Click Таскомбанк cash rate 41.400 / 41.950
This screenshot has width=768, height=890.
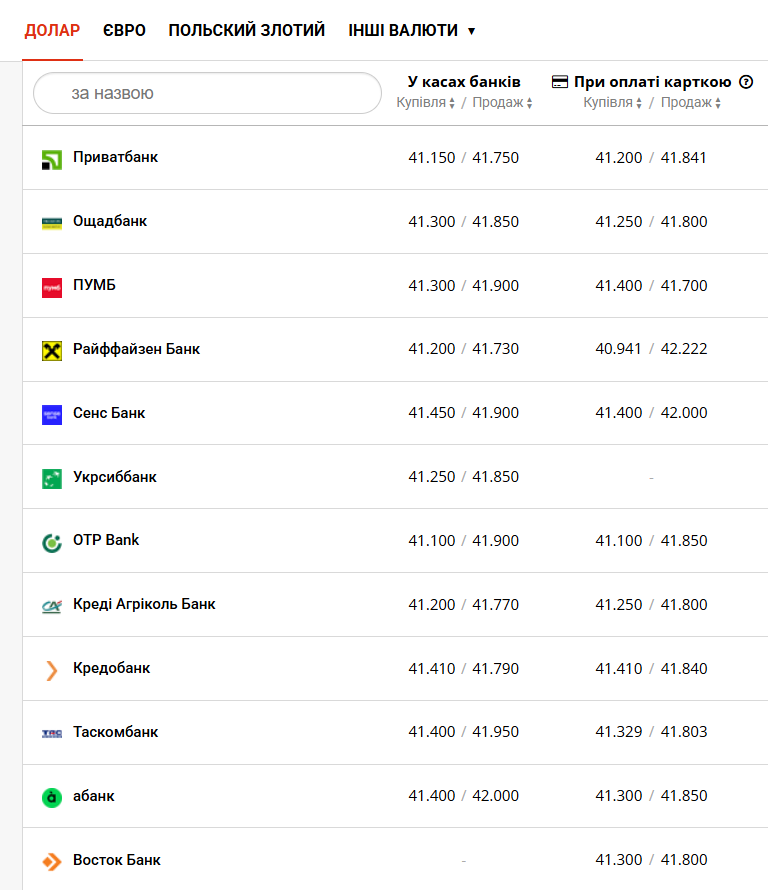pos(464,732)
